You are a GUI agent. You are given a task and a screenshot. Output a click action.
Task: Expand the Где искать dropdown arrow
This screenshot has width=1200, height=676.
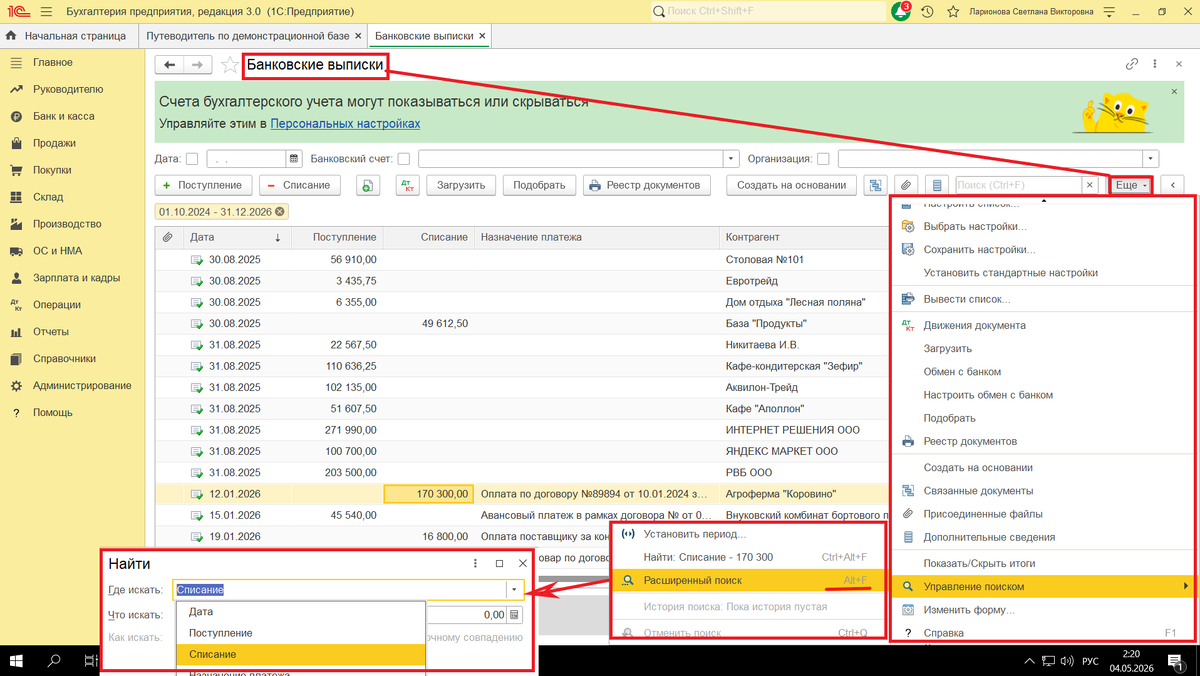tap(515, 590)
